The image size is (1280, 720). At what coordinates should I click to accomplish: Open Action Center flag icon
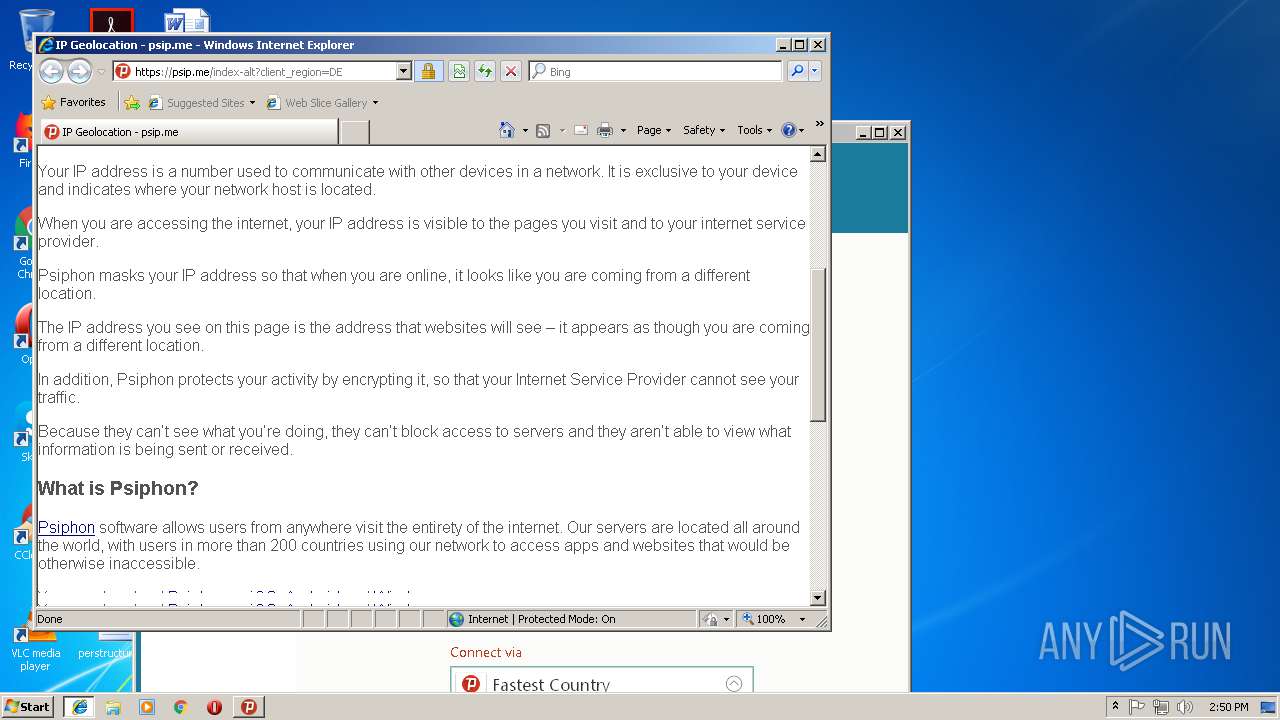pos(1137,707)
